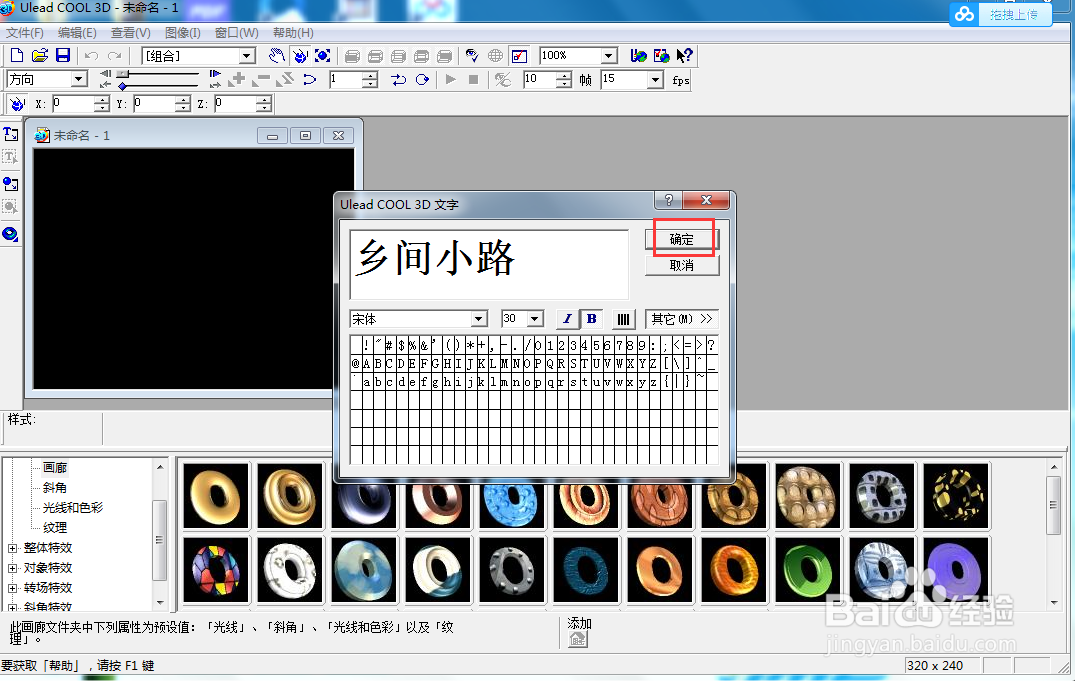Open the object list dropdown showing [组合]

pyautogui.click(x=247, y=56)
